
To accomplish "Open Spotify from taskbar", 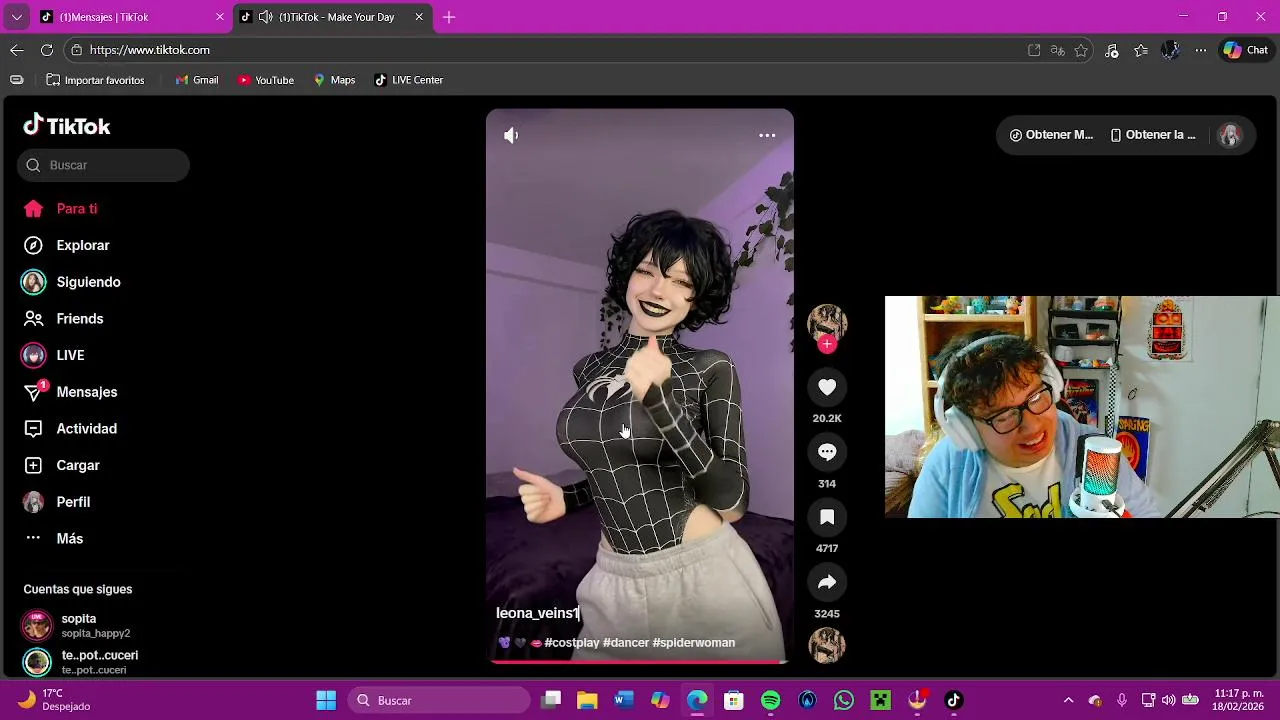I will 771,700.
